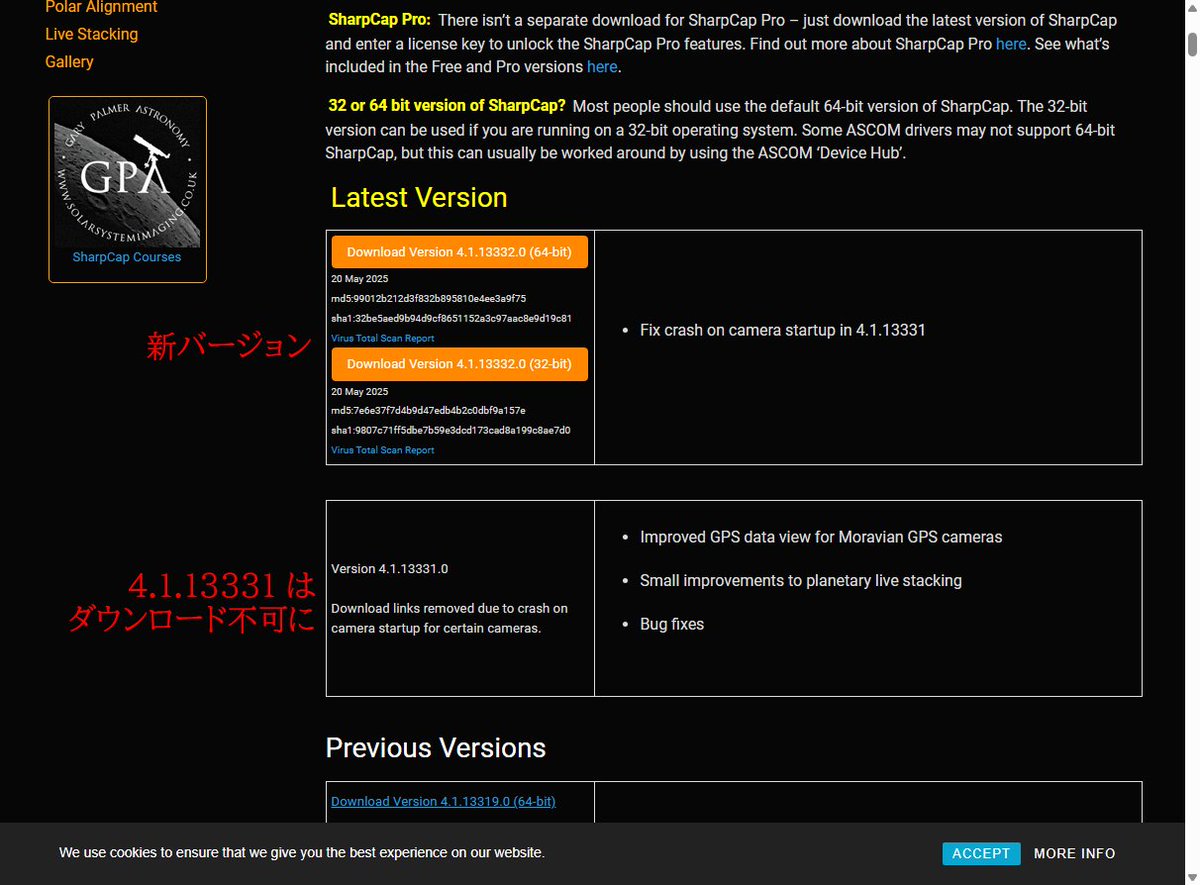Image resolution: width=1200 pixels, height=885 pixels.
Task: Download Version 4.1.13332.0 (64-bit)
Action: point(459,251)
